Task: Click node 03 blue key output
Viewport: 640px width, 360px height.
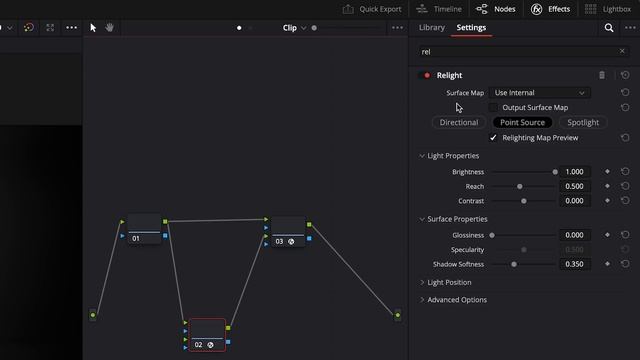Action: click(309, 238)
